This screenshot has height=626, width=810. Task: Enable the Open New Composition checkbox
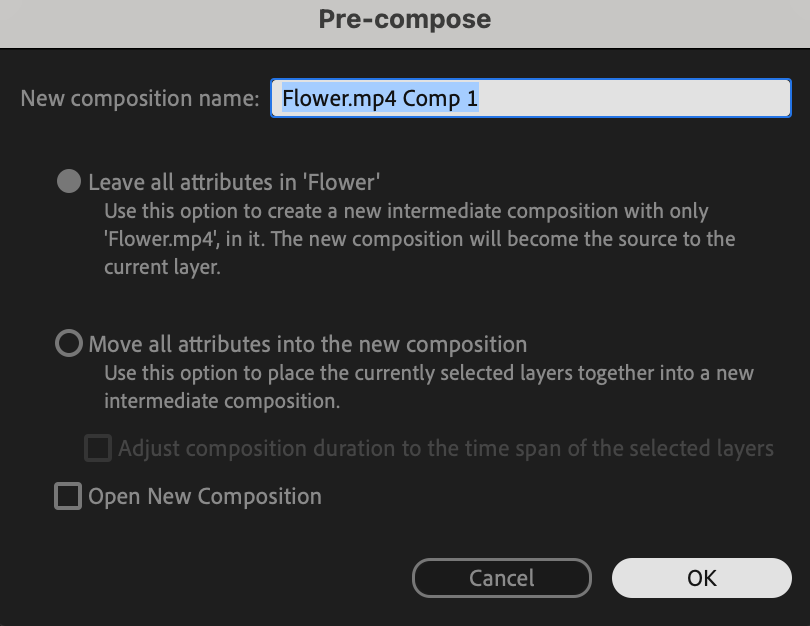pyautogui.click(x=68, y=496)
